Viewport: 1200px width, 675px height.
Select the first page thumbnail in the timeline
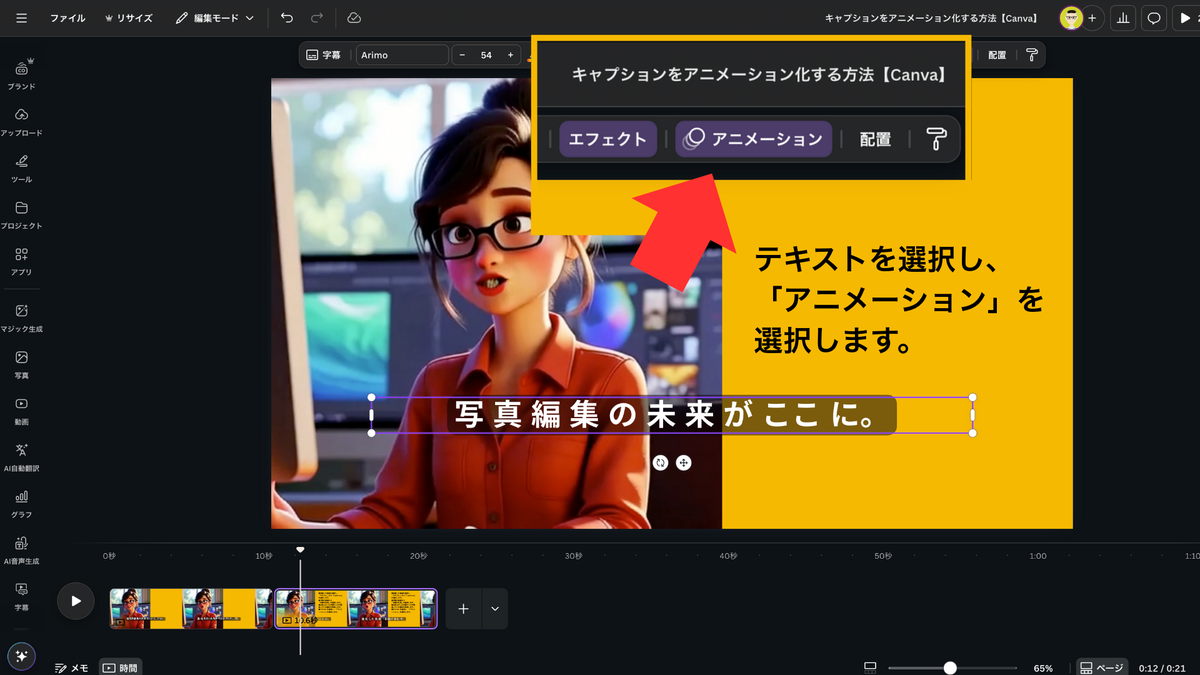click(191, 608)
